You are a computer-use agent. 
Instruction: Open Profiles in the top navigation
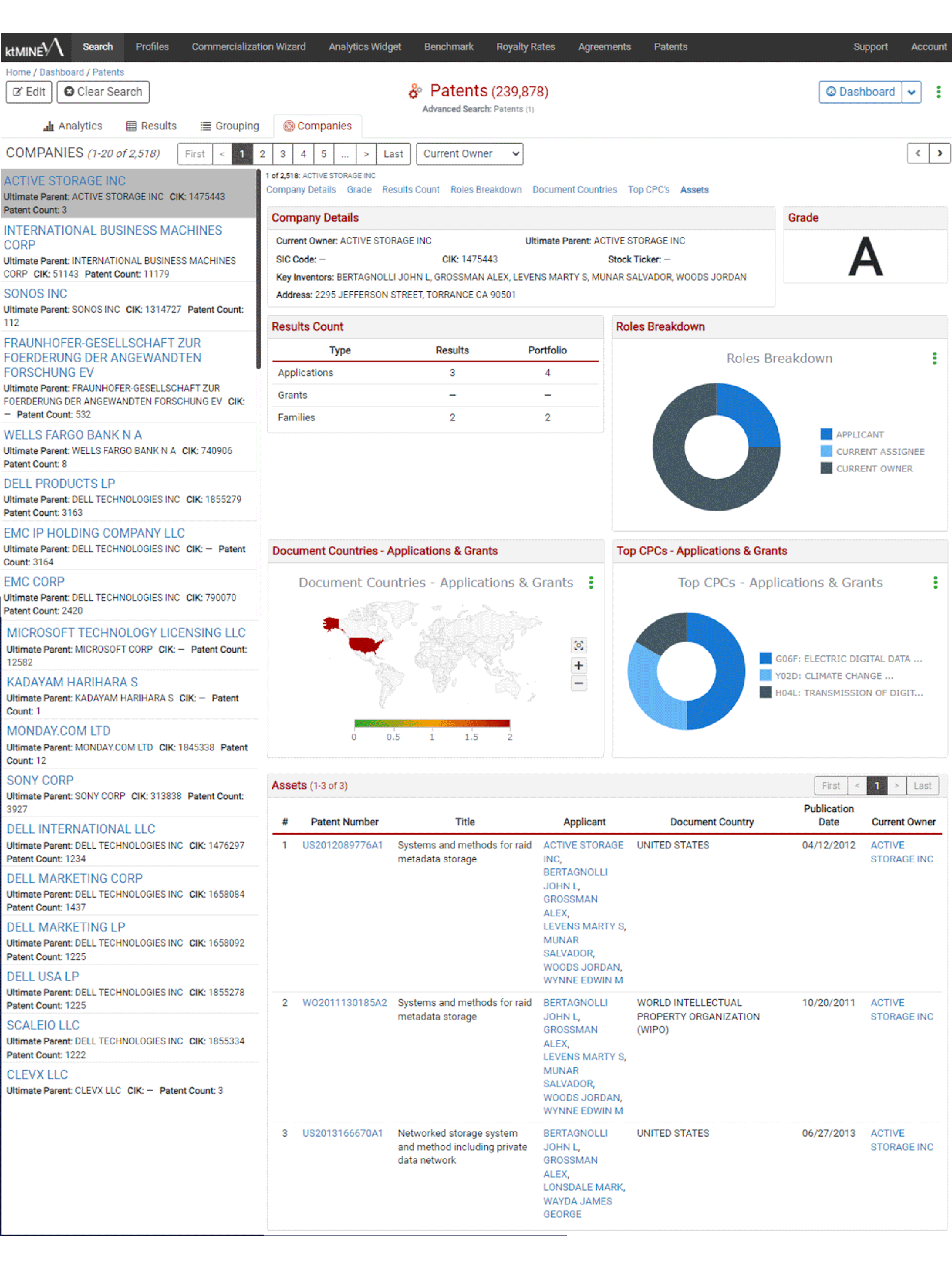(152, 47)
